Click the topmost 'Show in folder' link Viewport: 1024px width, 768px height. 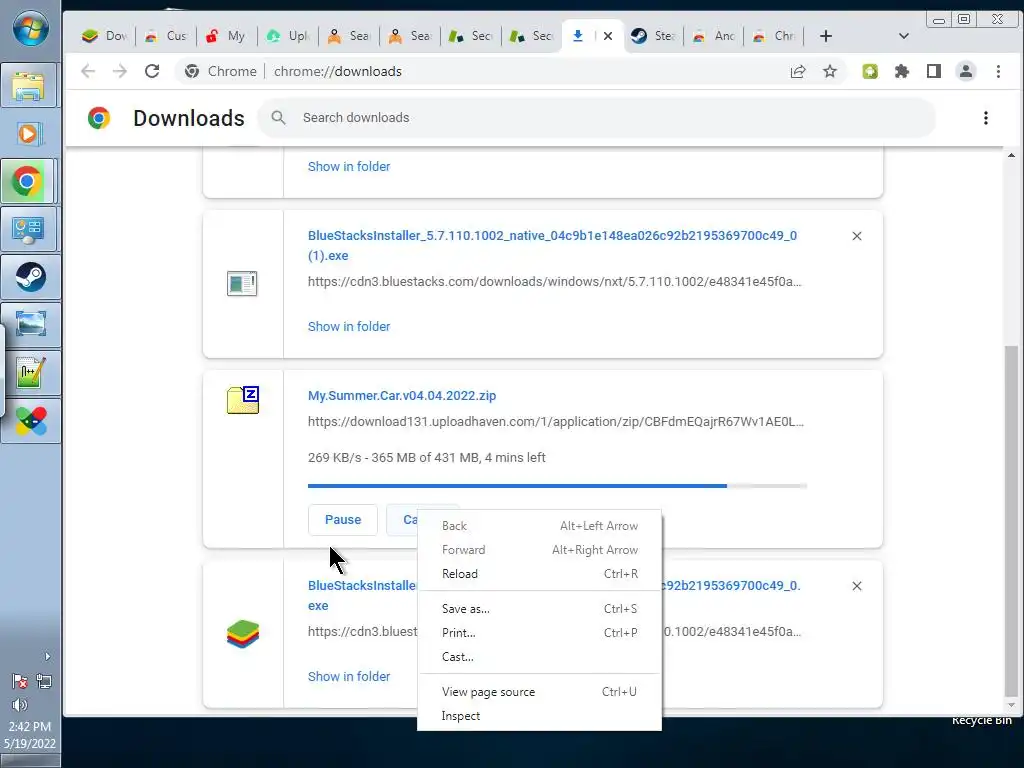(349, 167)
